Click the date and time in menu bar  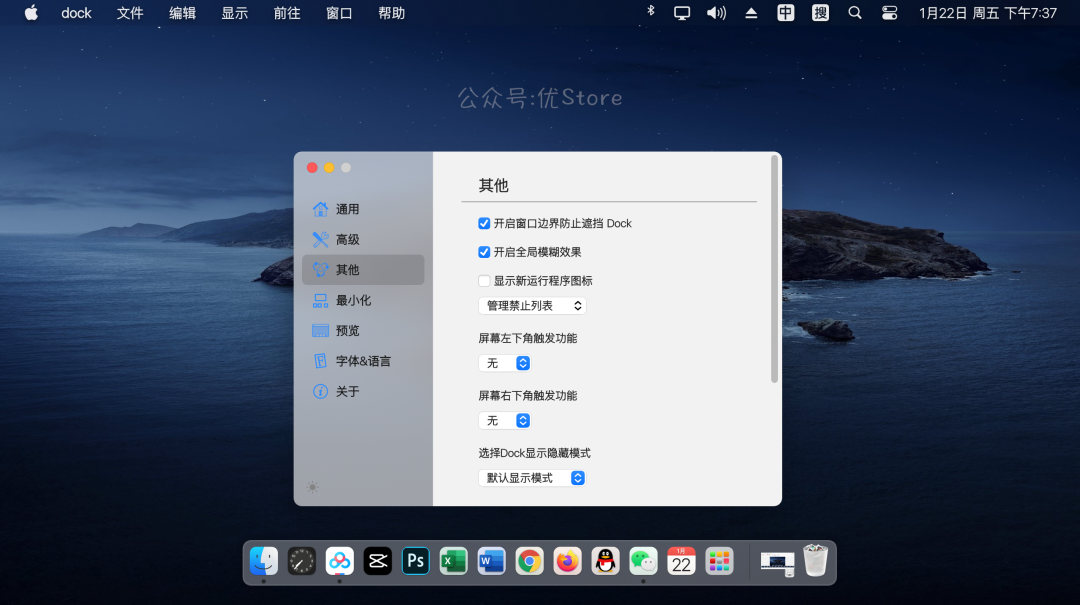[988, 13]
